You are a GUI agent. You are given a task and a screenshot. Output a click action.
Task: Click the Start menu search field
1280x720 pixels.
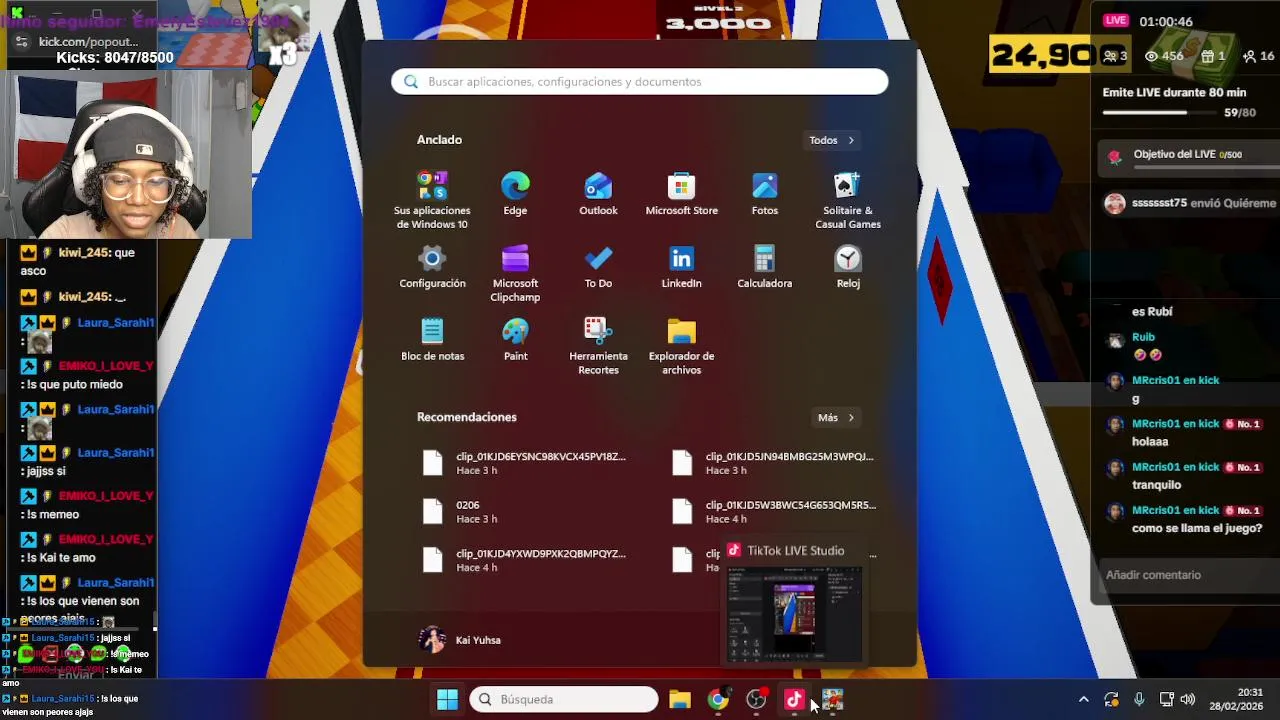640,82
